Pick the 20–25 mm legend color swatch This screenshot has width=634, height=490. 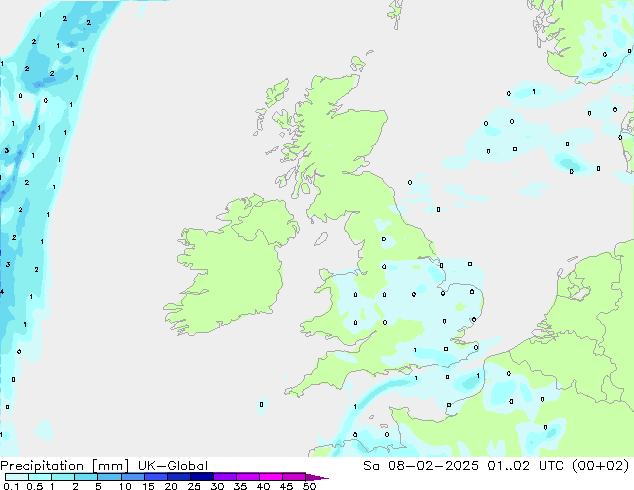pyautogui.click(x=179, y=477)
